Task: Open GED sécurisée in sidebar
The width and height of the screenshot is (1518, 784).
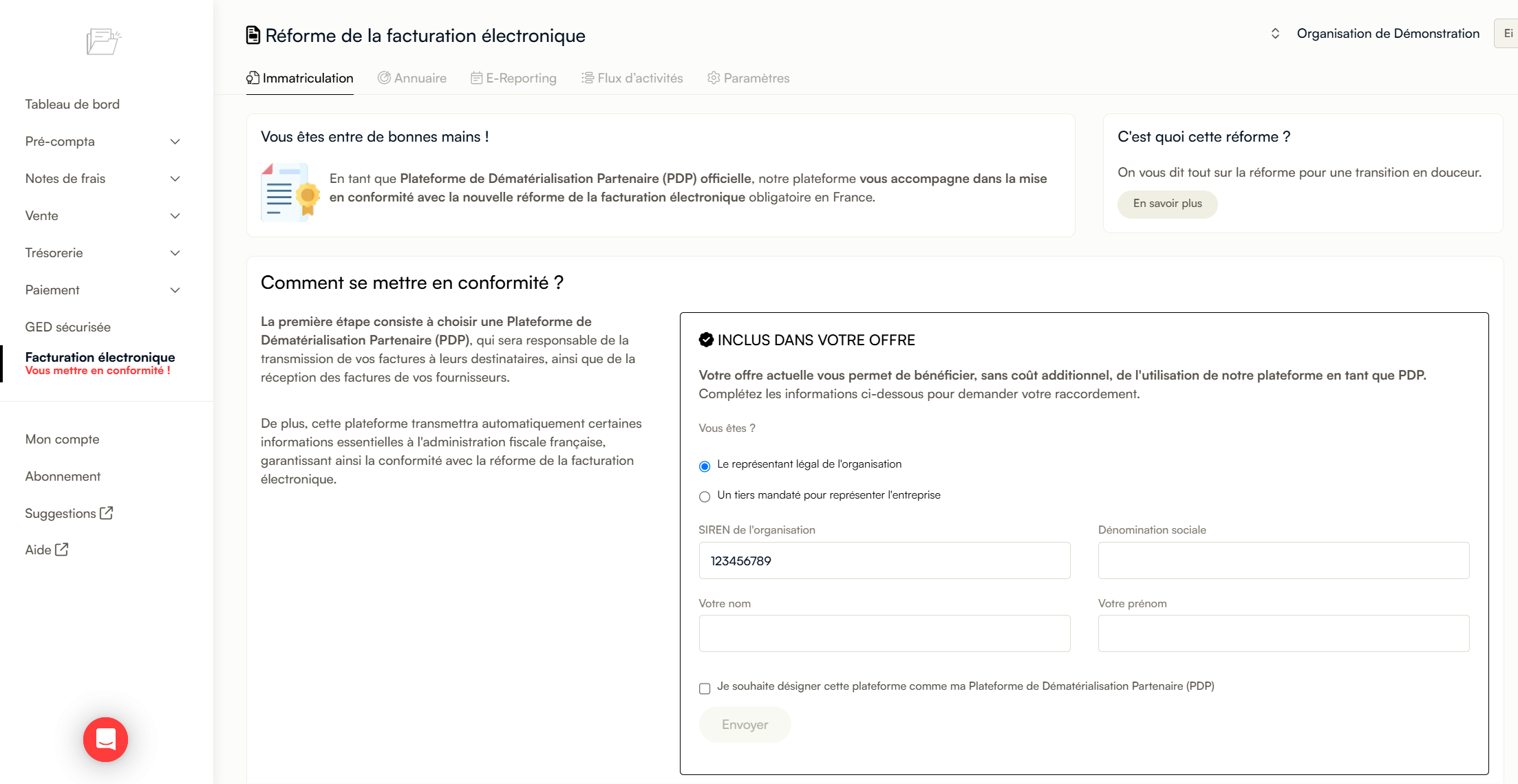Action: point(68,327)
